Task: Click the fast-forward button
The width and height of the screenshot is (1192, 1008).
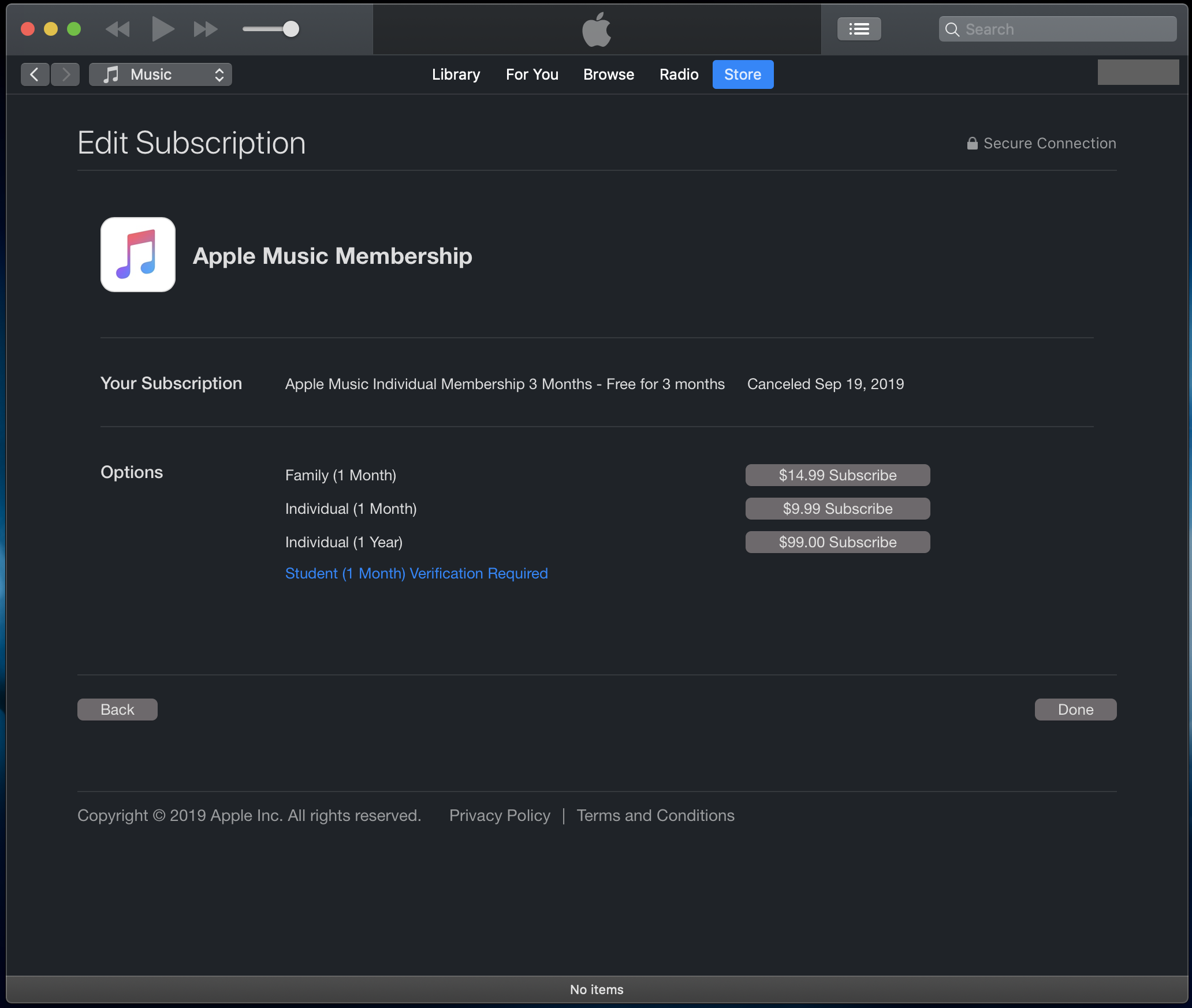Action: pyautogui.click(x=205, y=29)
